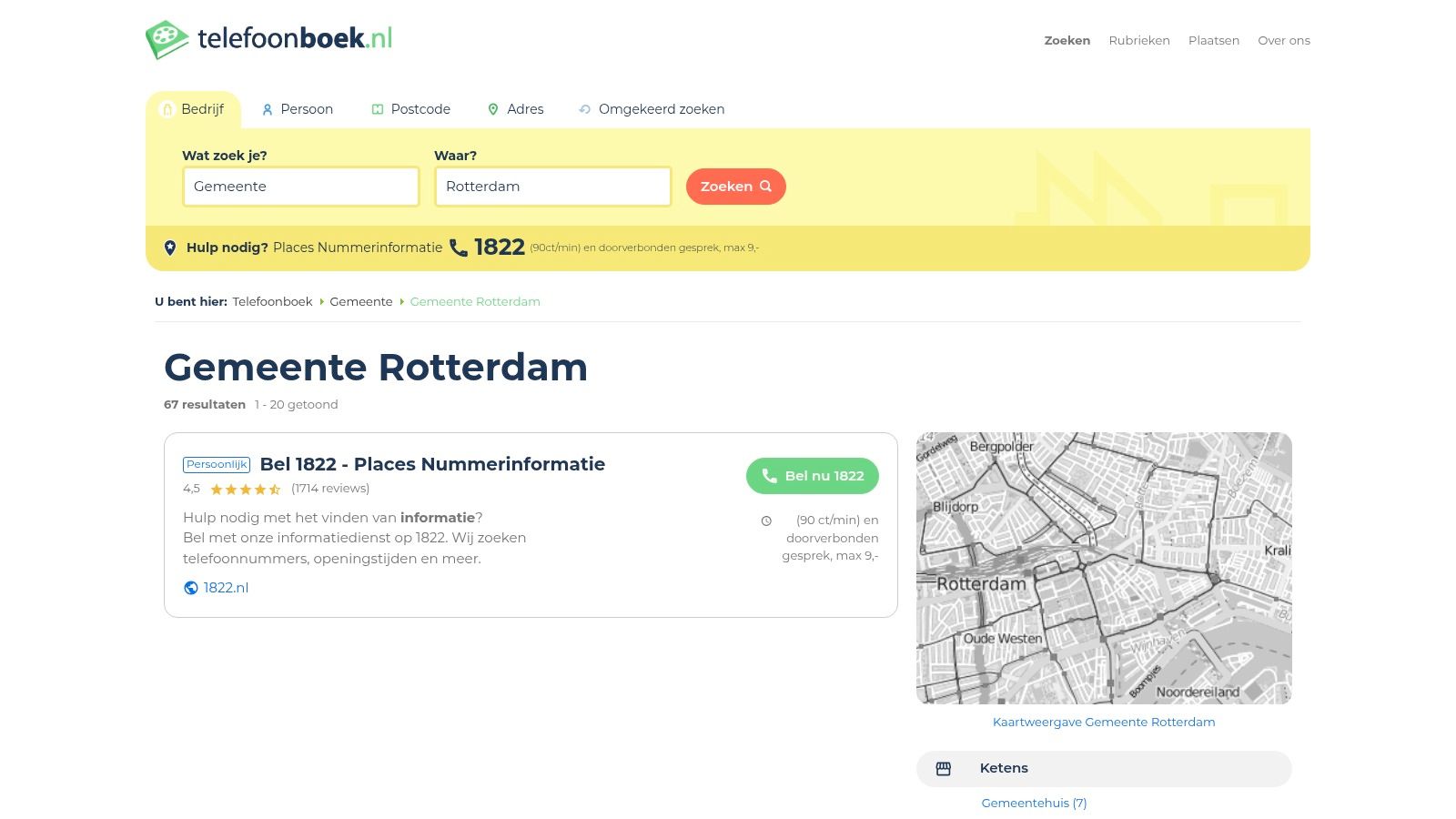Open the Over ons nav item
The height and width of the screenshot is (819, 1456).
point(1283,40)
